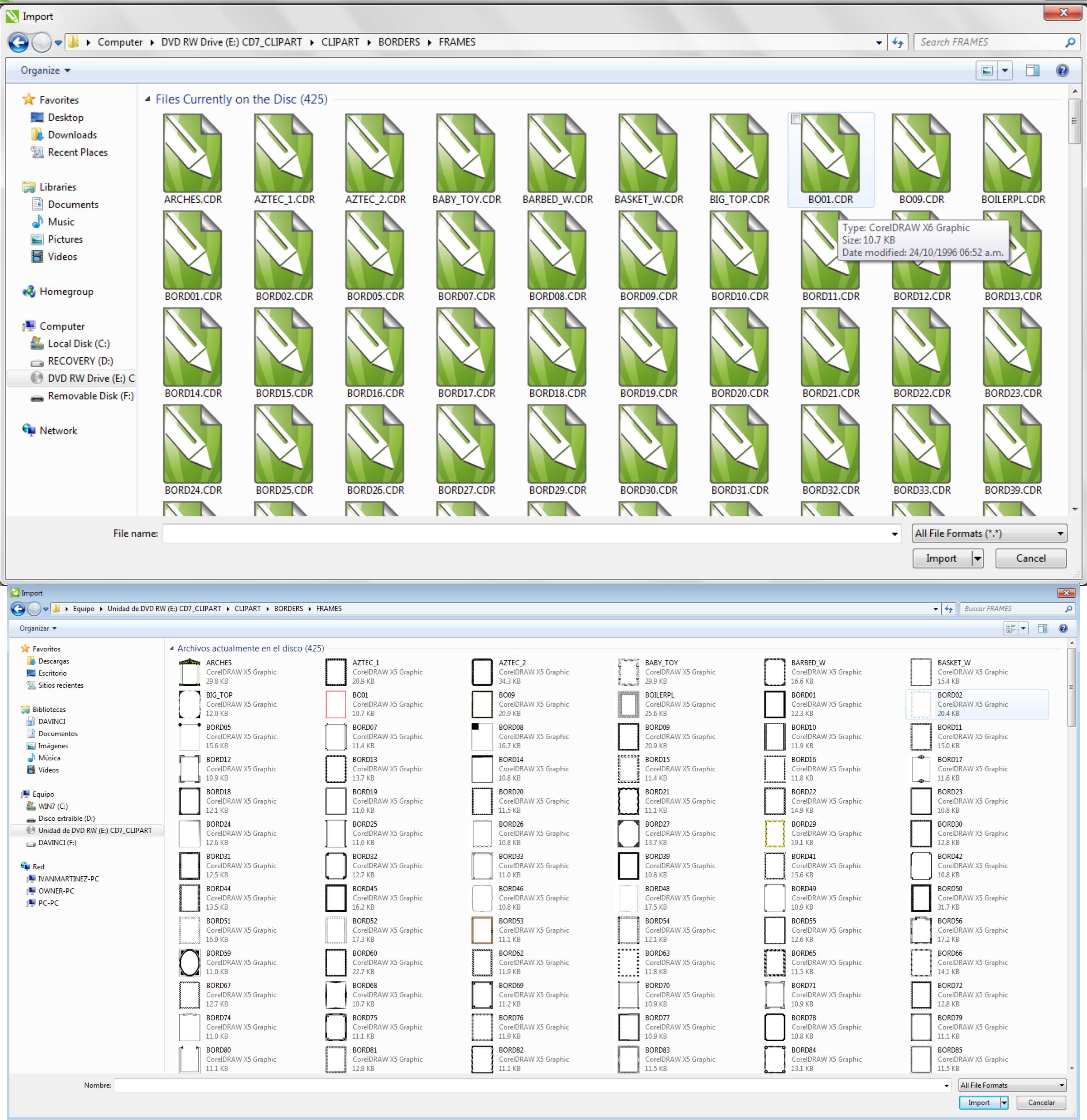Click the scroll down arrow in lower file list
The height and width of the screenshot is (1120, 1087).
tap(1071, 1069)
